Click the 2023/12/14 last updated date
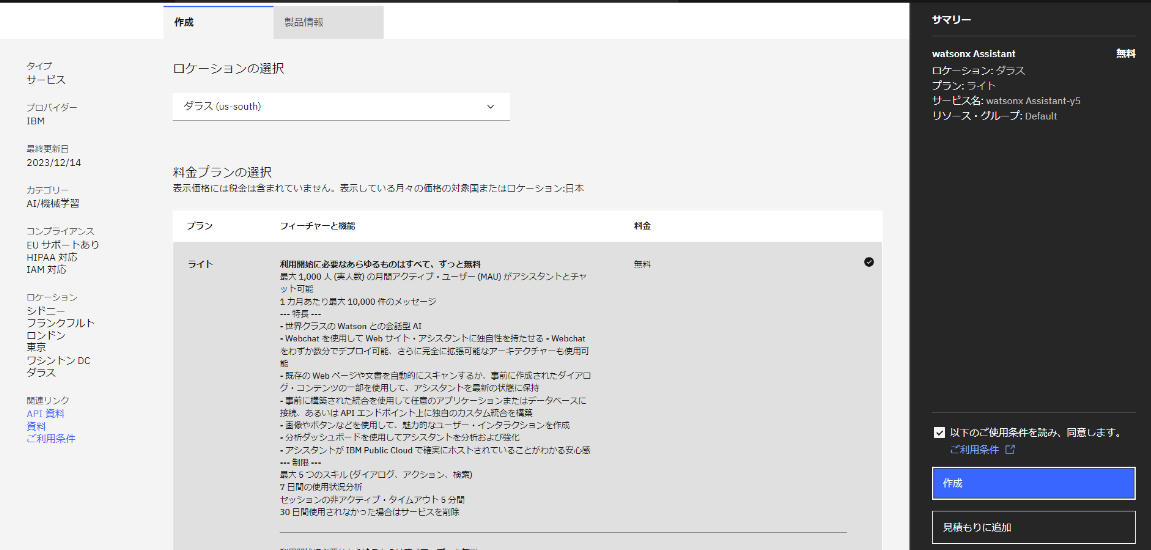This screenshot has width=1151, height=550. [x=54, y=162]
